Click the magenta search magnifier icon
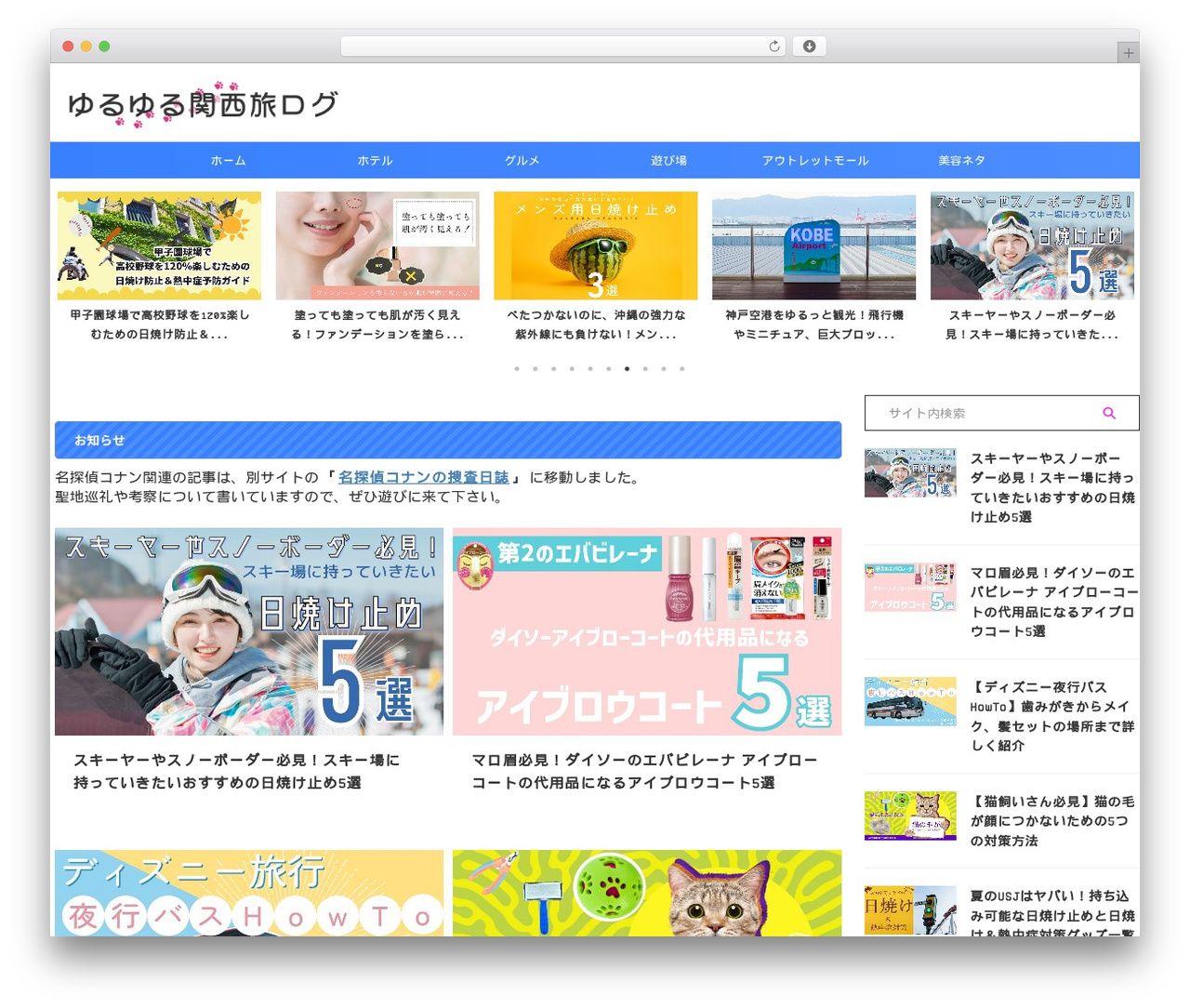Image resolution: width=1190 pixels, height=1008 pixels. click(1109, 413)
